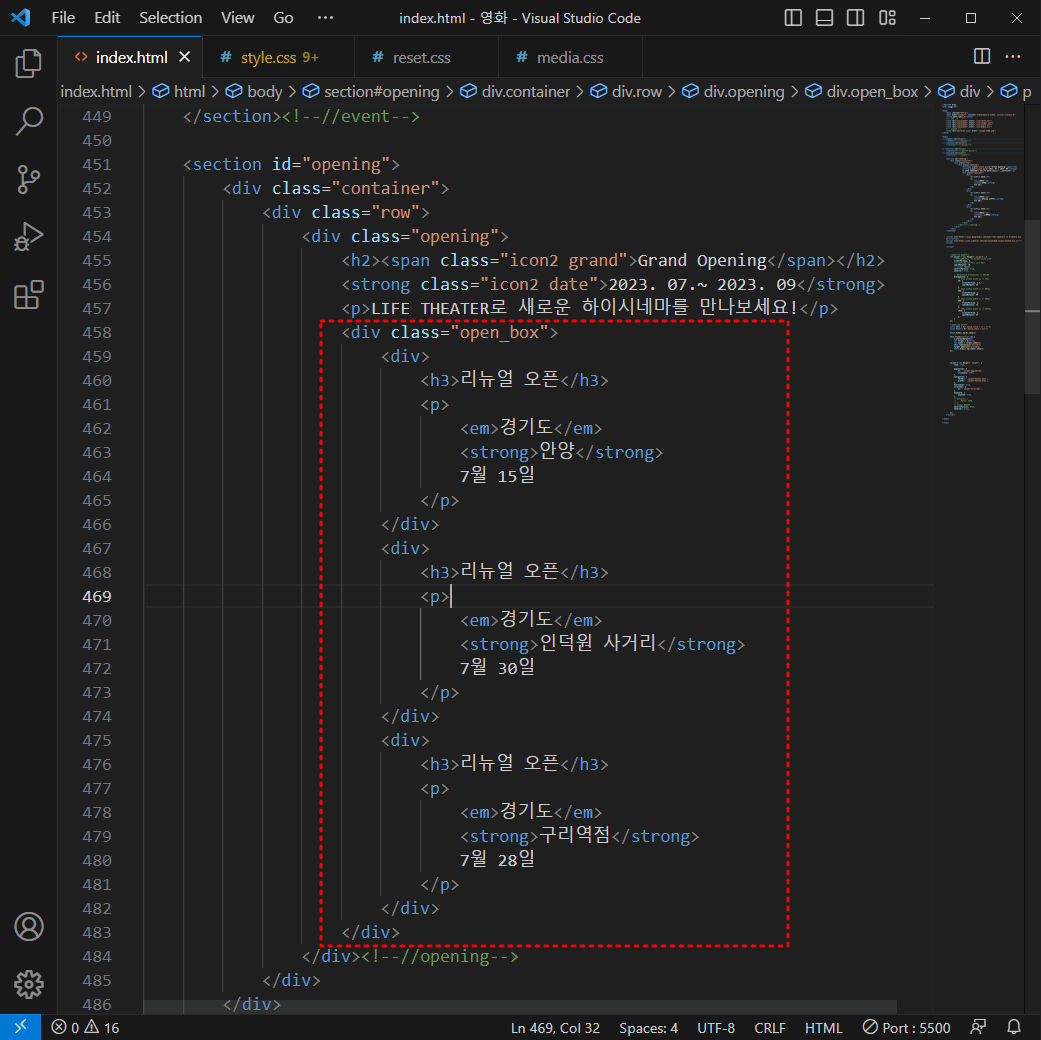Open the editor More Actions ellipsis
This screenshot has width=1041, height=1040.
click(x=1012, y=56)
